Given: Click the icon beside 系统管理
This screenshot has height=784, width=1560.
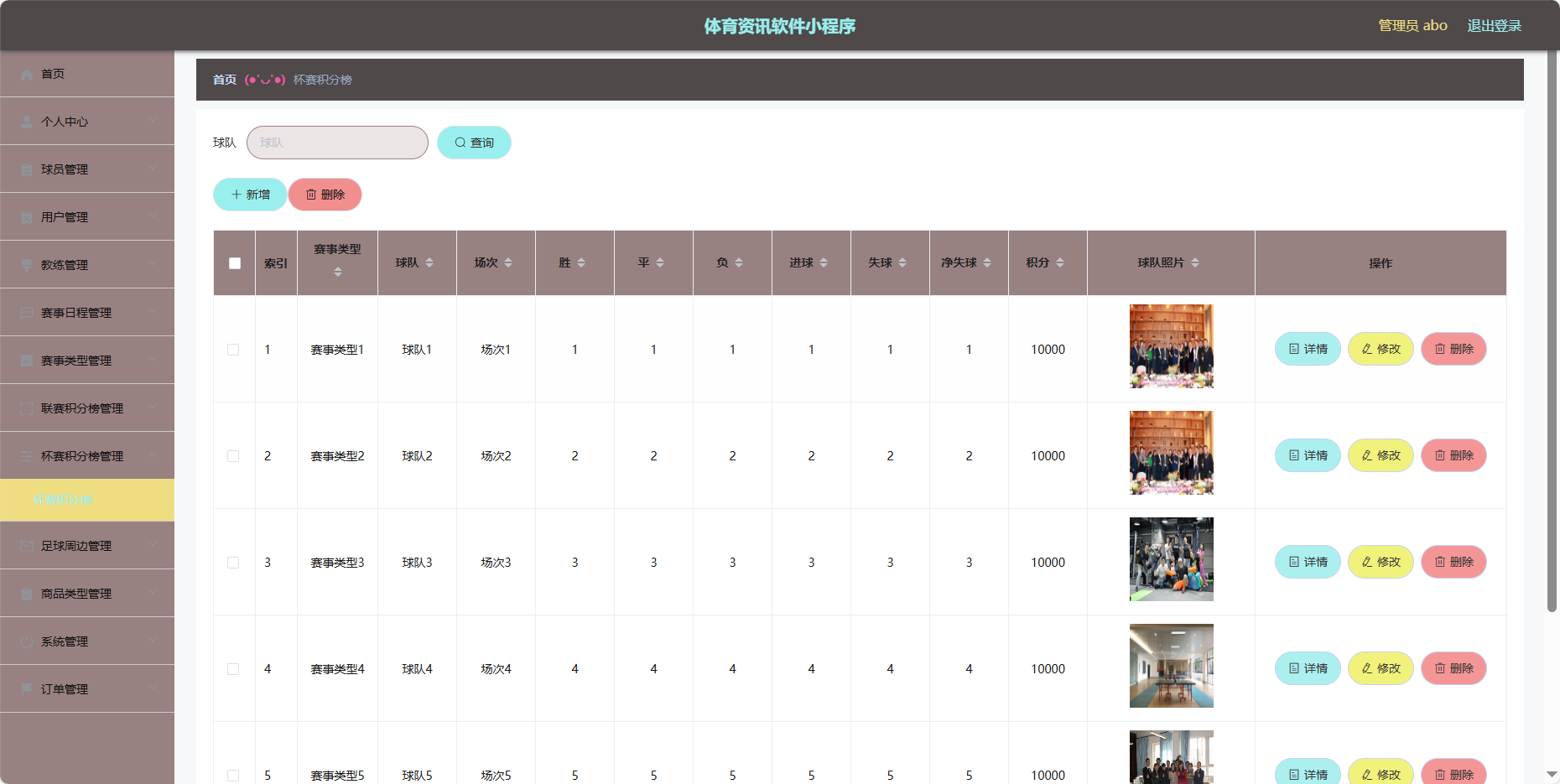Looking at the screenshot, I should [x=27, y=642].
